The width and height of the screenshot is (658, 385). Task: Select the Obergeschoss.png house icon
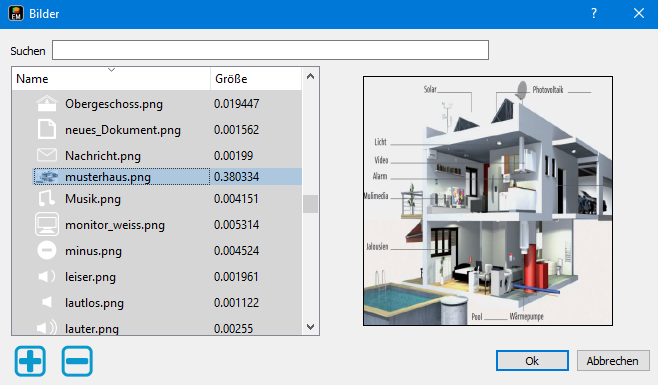point(47,104)
